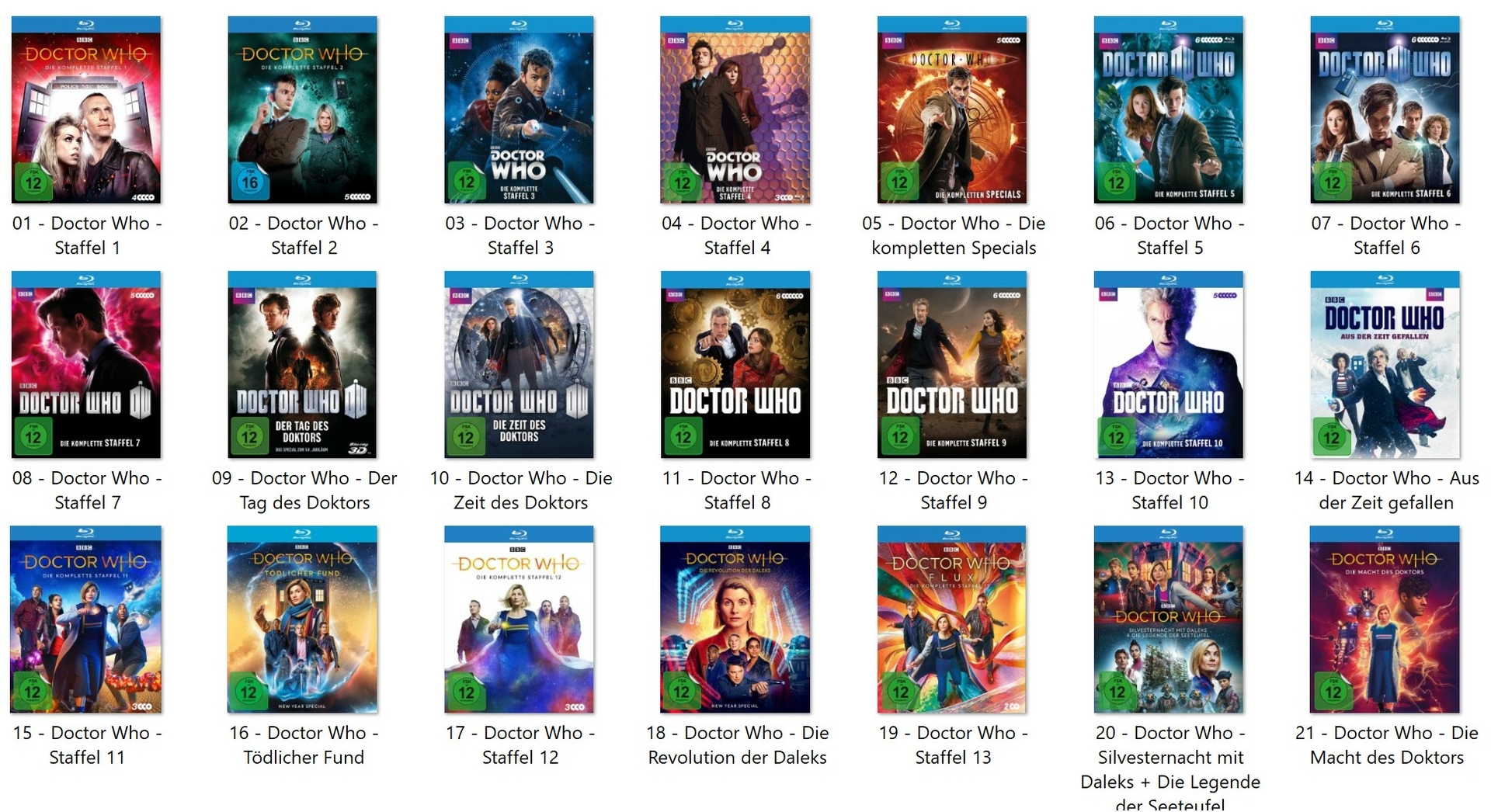Click the Doctor Who Staffel 3 cover

click(519, 110)
